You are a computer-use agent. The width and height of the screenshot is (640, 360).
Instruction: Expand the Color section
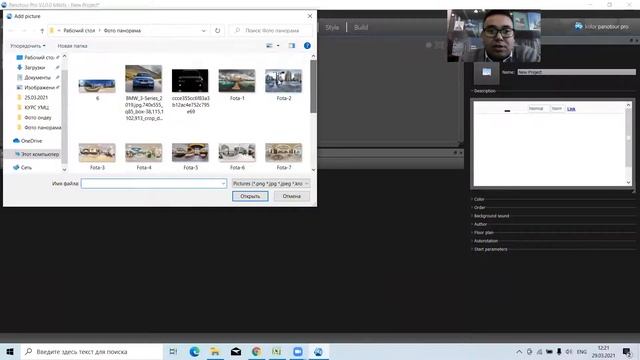pos(478,199)
